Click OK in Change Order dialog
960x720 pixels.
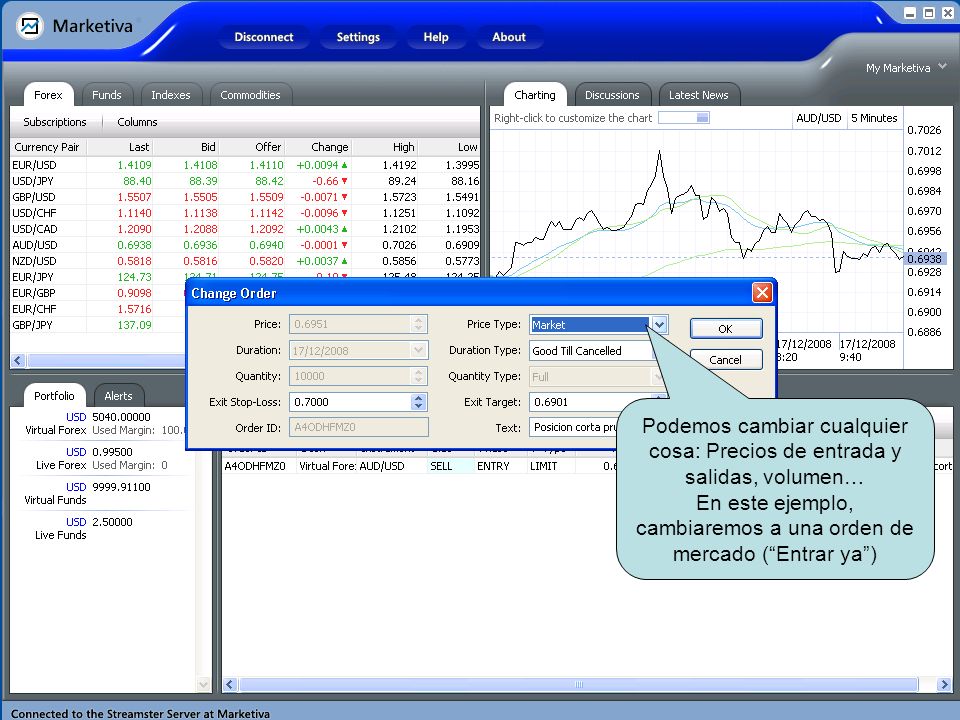point(726,329)
